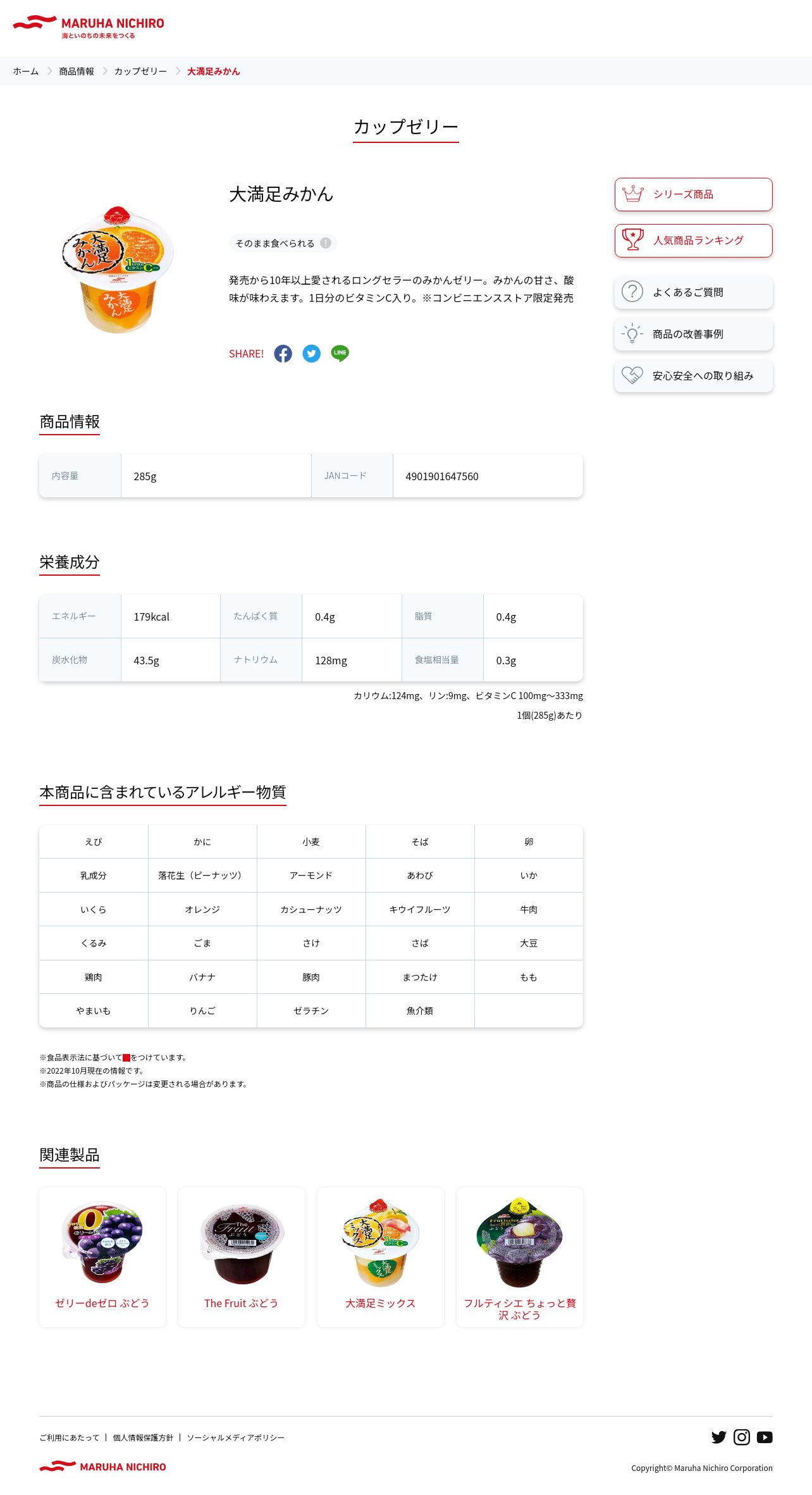
Task: Click the 179kcal energy value
Action: 152,617
